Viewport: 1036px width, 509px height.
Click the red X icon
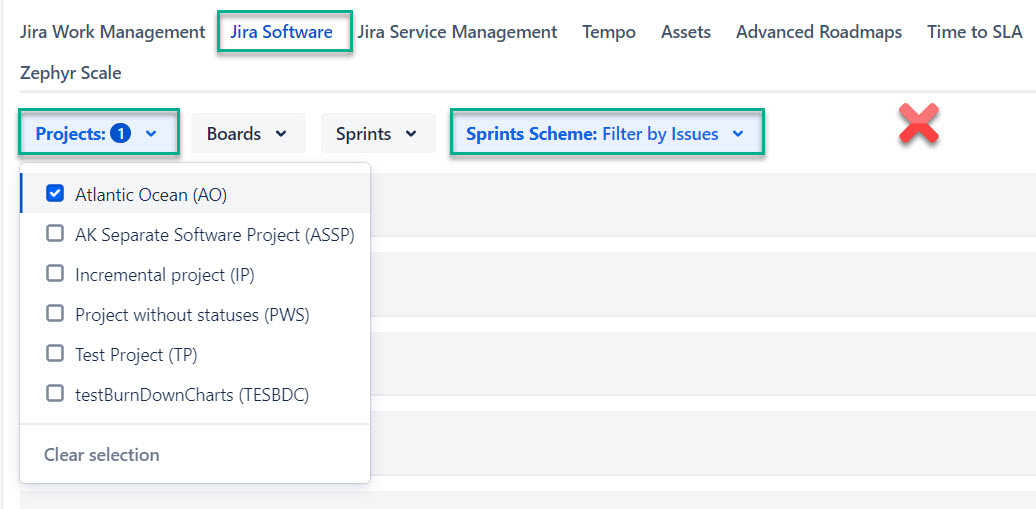(918, 125)
